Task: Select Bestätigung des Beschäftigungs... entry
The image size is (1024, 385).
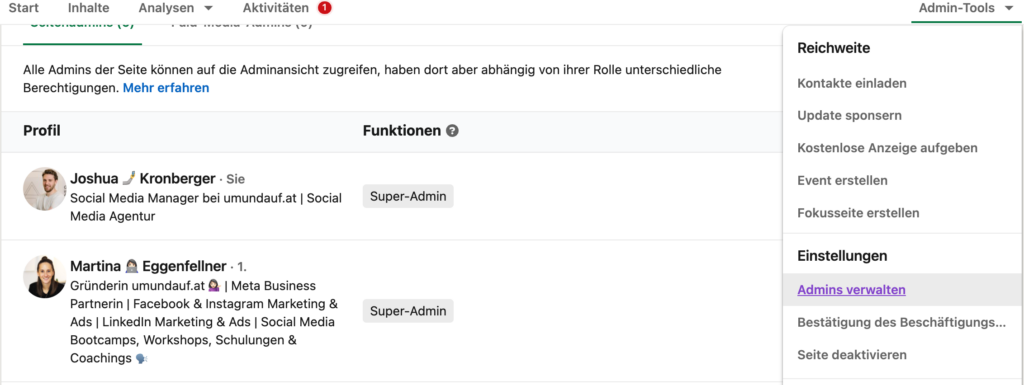Action: [x=901, y=322]
